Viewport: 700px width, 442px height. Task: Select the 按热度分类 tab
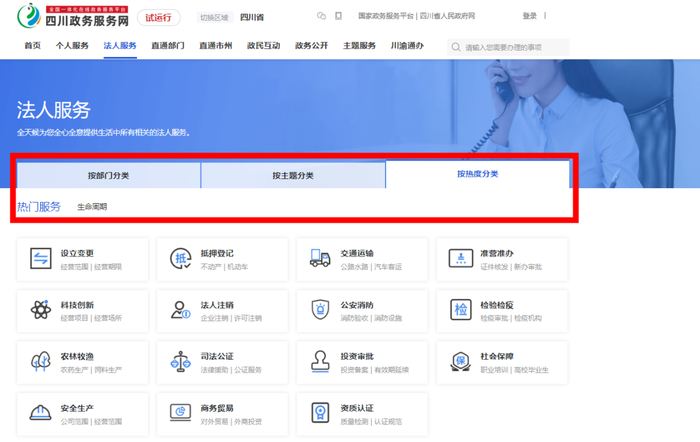(477, 174)
